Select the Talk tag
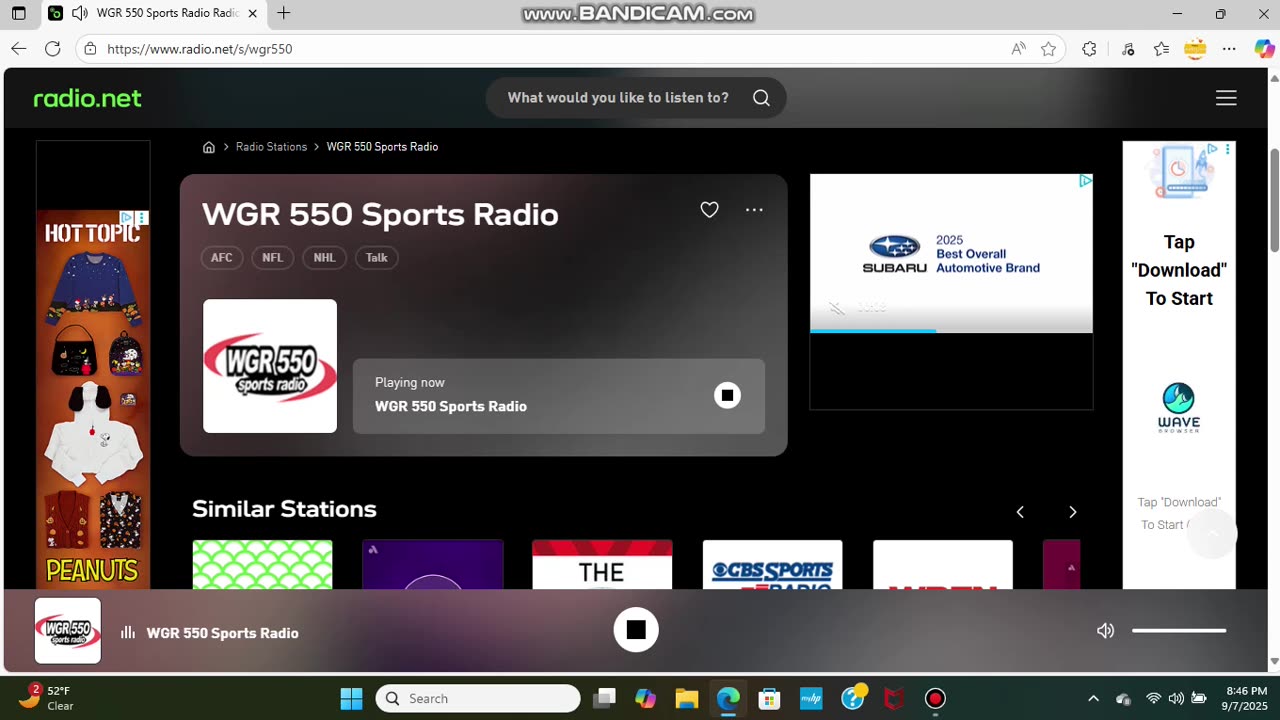The image size is (1280, 720). coord(377,258)
